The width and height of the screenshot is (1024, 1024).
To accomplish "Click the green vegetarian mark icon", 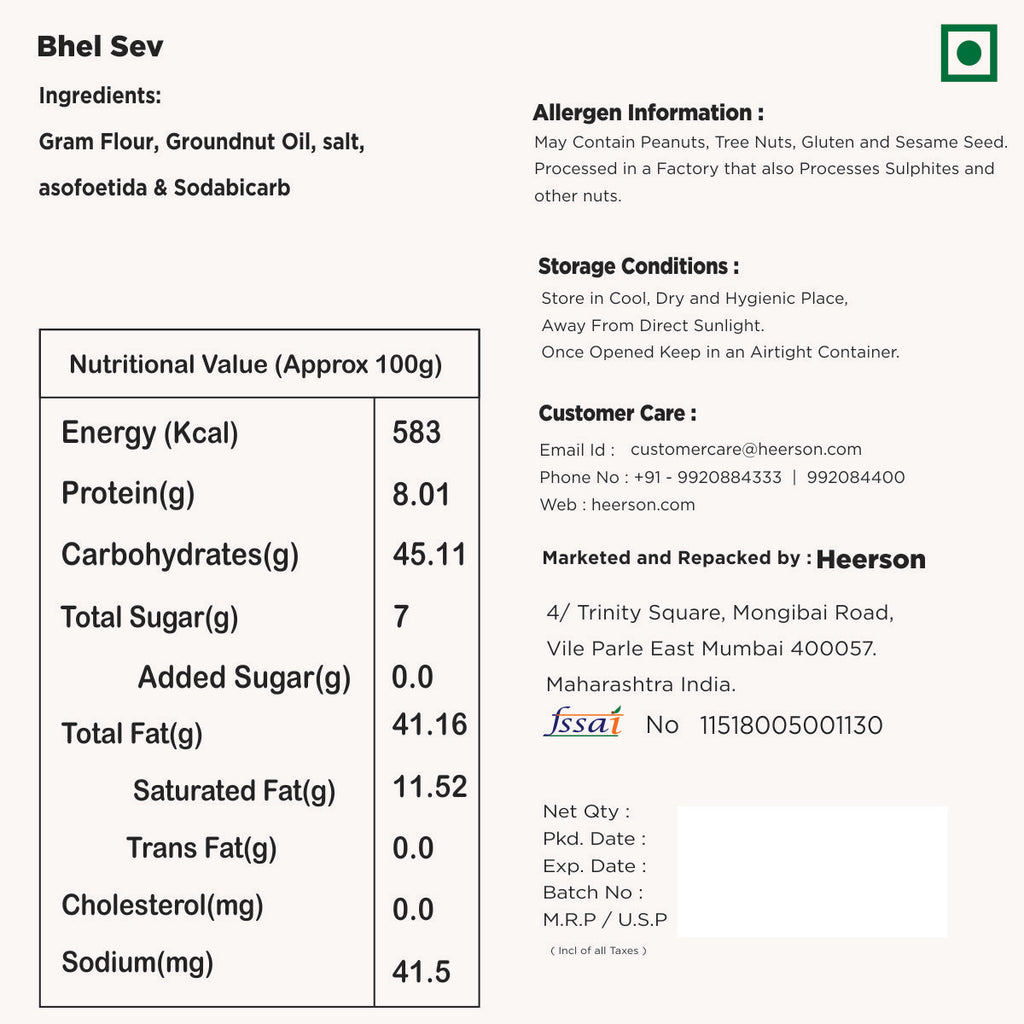I will click(x=968, y=53).
